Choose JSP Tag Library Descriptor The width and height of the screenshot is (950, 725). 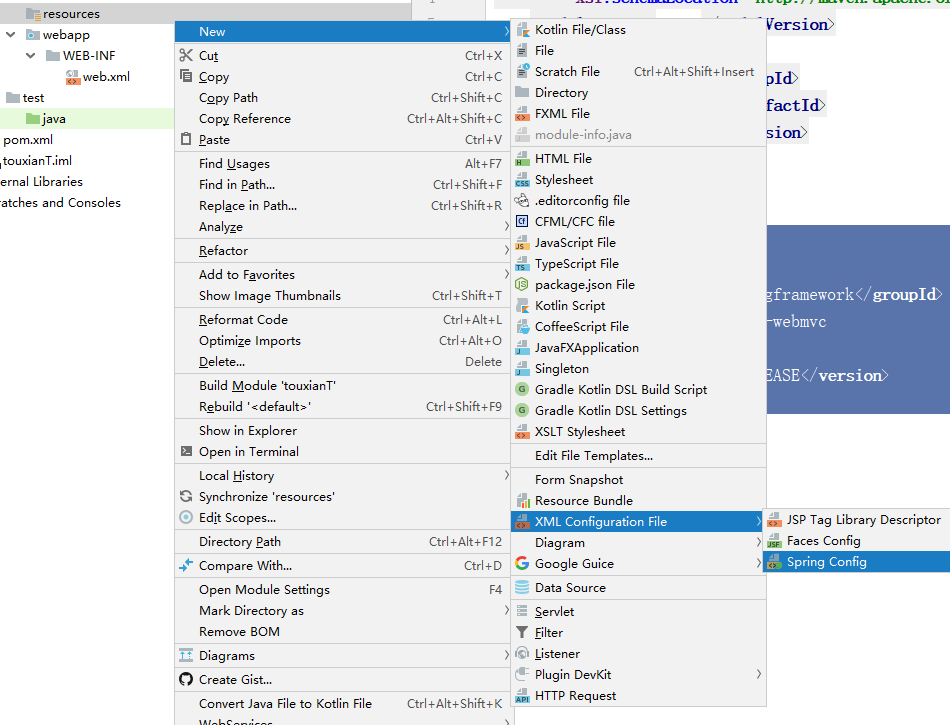point(857,520)
